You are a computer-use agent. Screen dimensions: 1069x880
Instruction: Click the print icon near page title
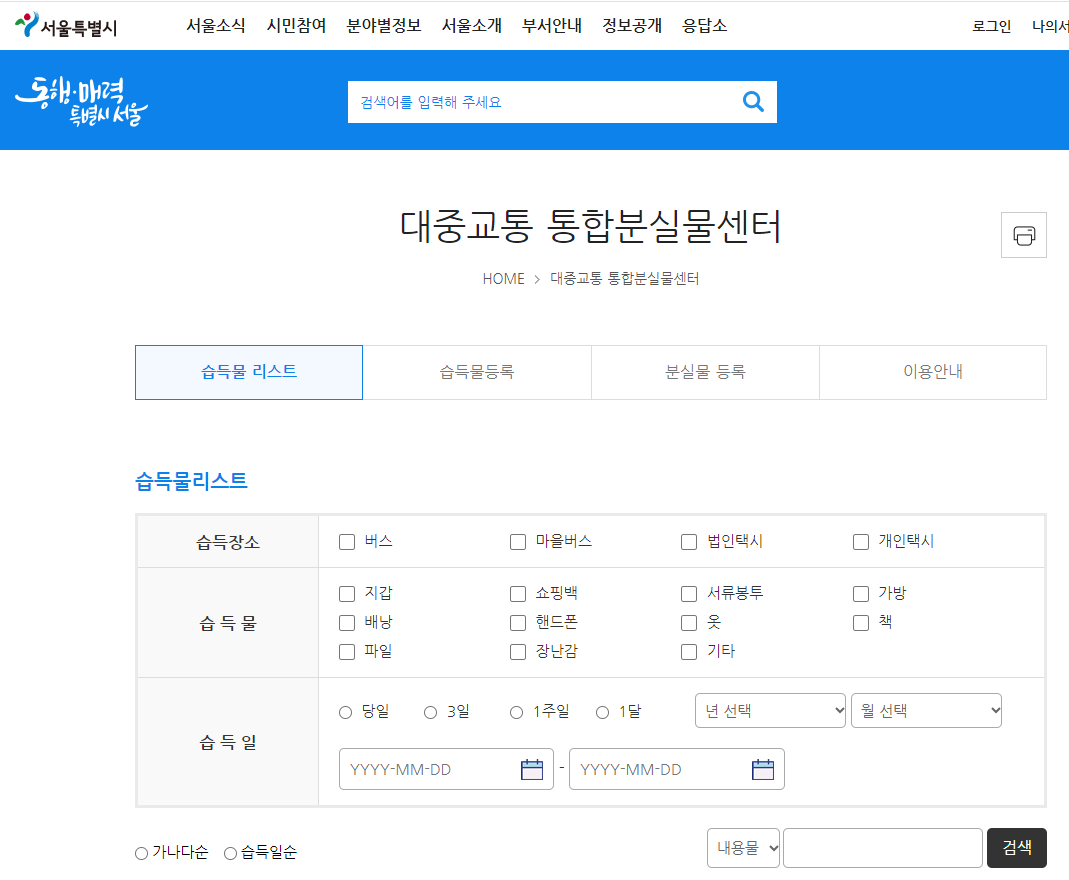(x=1023, y=234)
